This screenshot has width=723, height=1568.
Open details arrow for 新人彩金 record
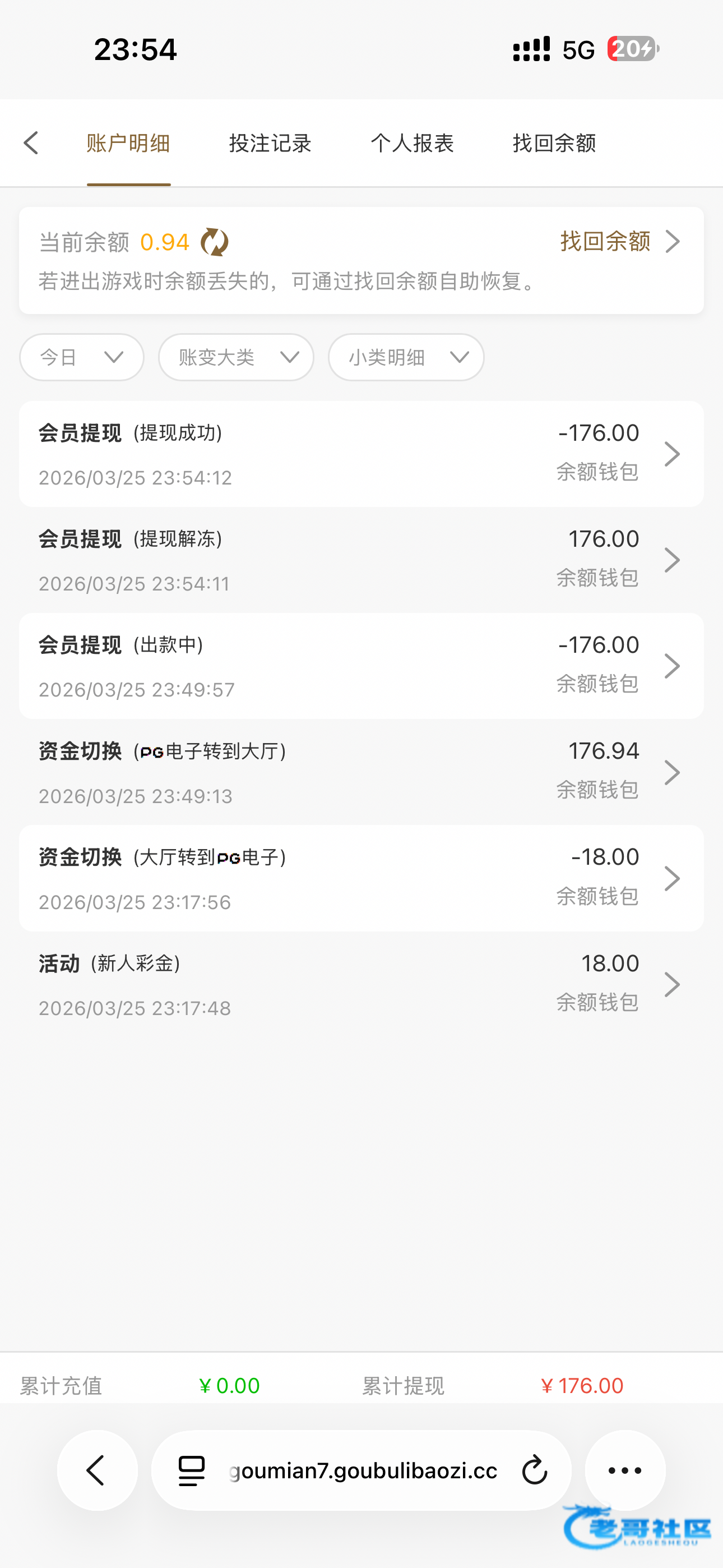pos(672,984)
